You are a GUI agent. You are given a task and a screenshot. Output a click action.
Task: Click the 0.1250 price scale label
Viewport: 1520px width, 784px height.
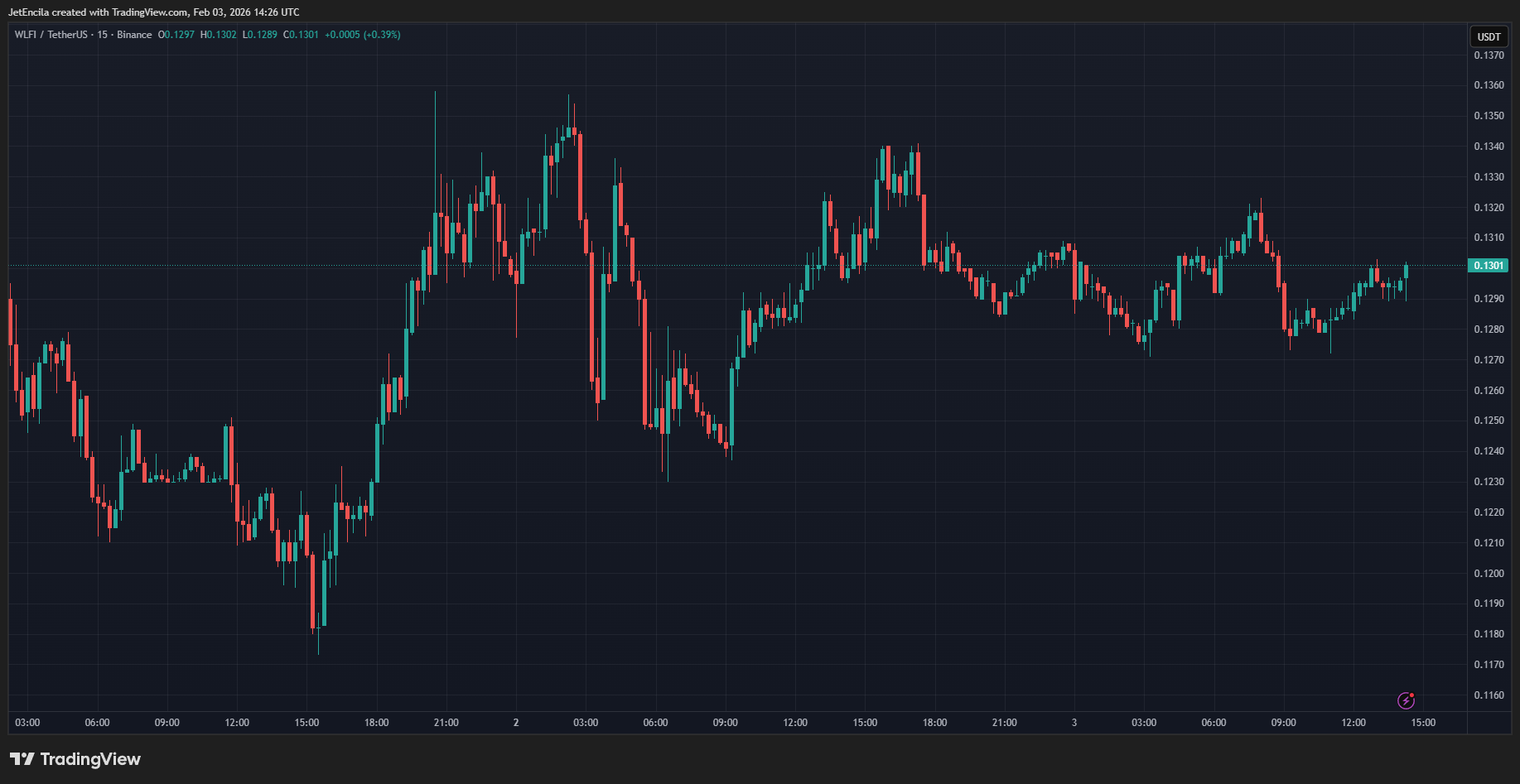[x=1489, y=421]
